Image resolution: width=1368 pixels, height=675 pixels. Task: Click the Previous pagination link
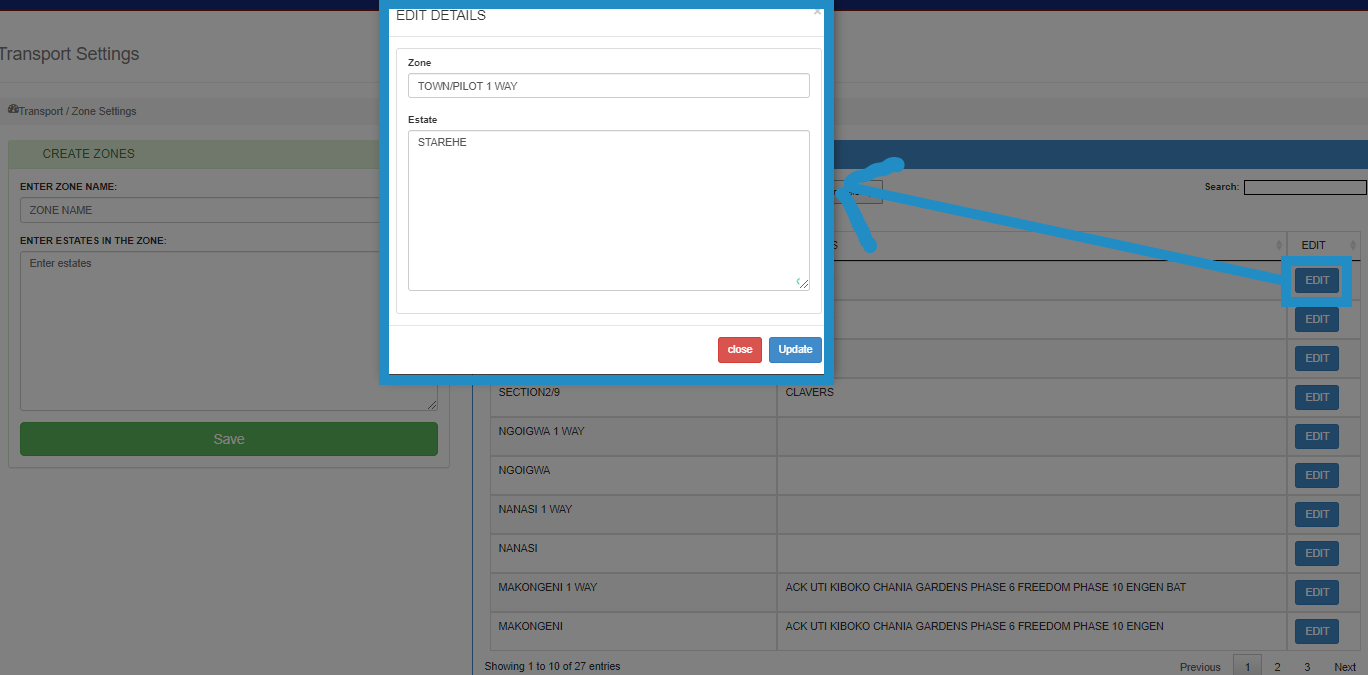pyautogui.click(x=1199, y=667)
